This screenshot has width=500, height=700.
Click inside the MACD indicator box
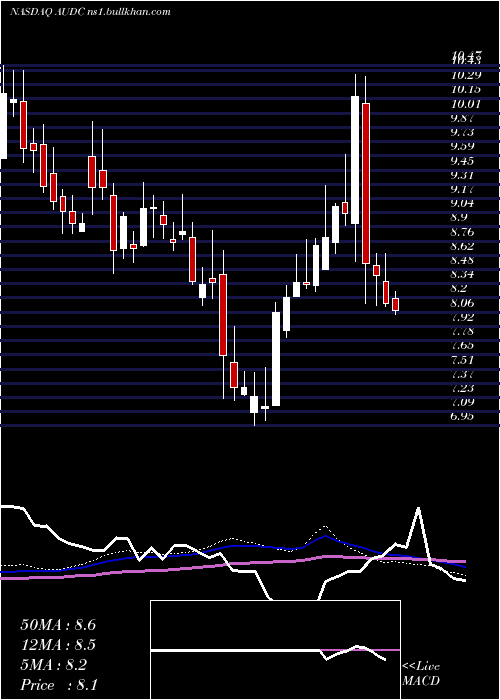tap(275, 650)
